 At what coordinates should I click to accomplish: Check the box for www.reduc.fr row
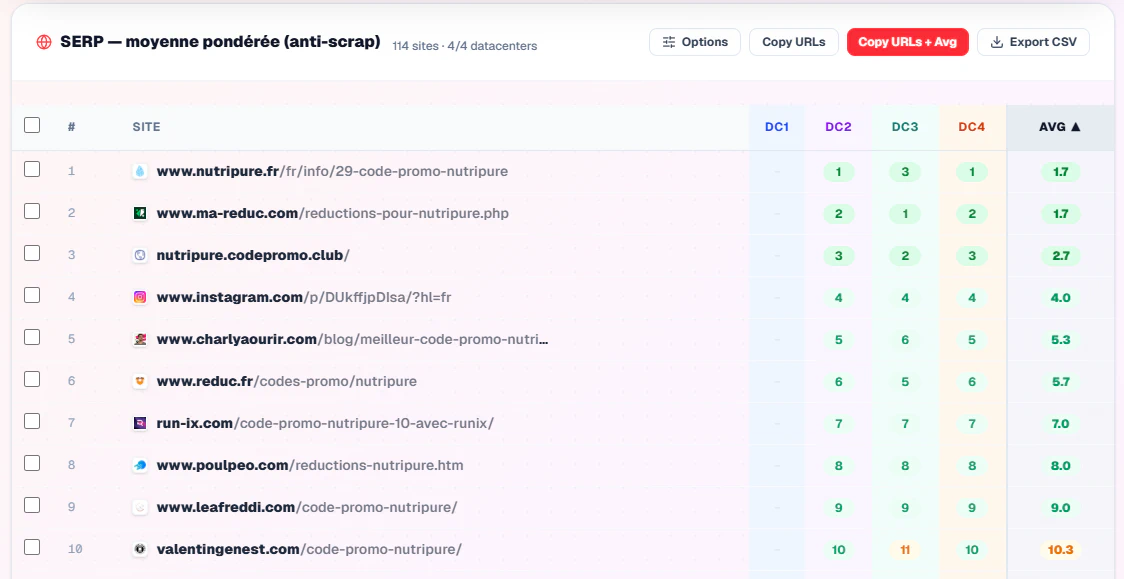point(32,379)
